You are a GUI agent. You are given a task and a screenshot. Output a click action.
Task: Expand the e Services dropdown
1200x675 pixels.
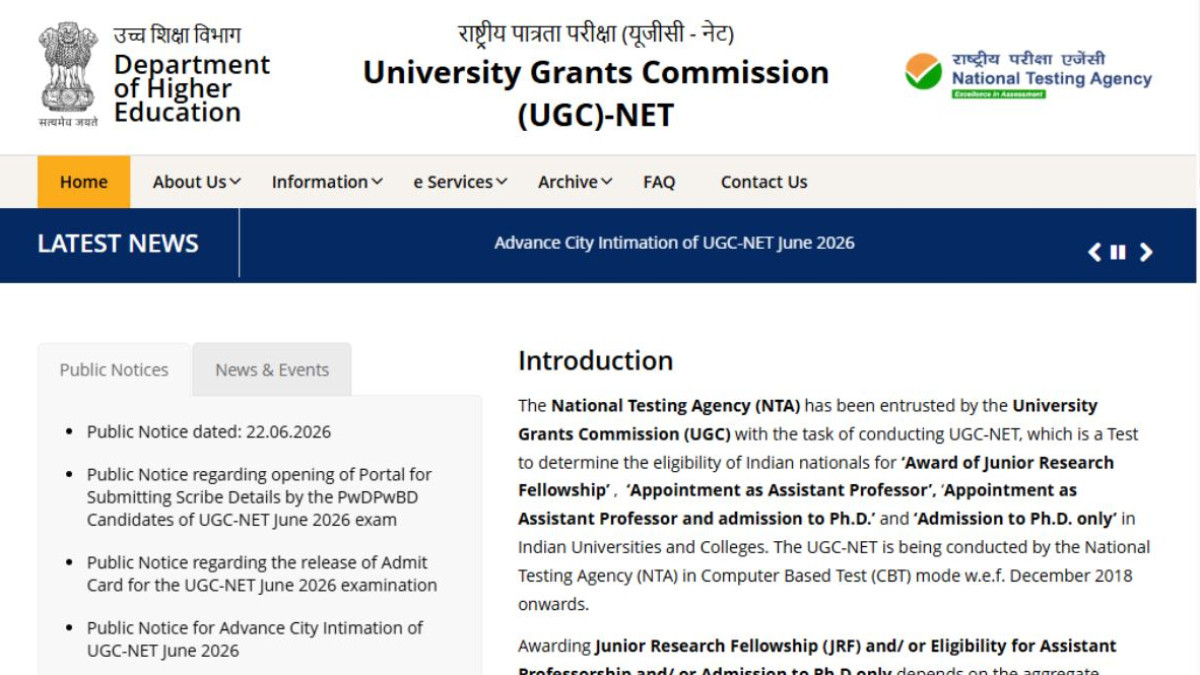coord(460,182)
